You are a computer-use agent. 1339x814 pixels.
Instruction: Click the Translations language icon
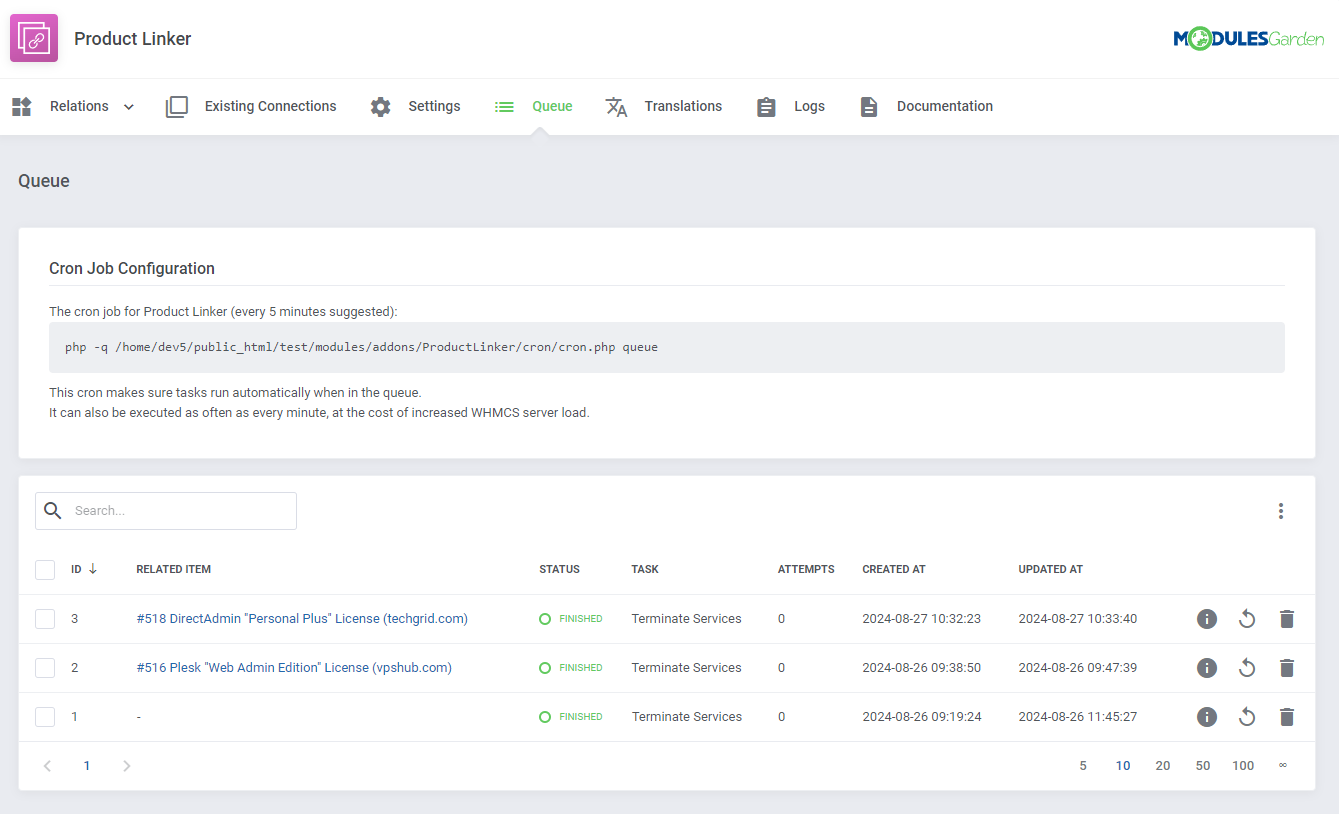click(x=617, y=107)
